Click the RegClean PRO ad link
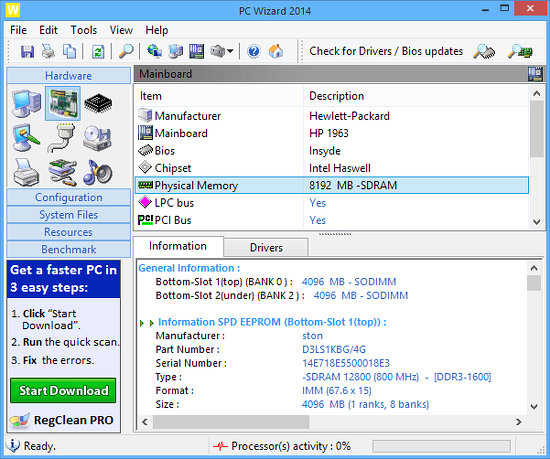The height and width of the screenshot is (459, 550). click(62, 420)
